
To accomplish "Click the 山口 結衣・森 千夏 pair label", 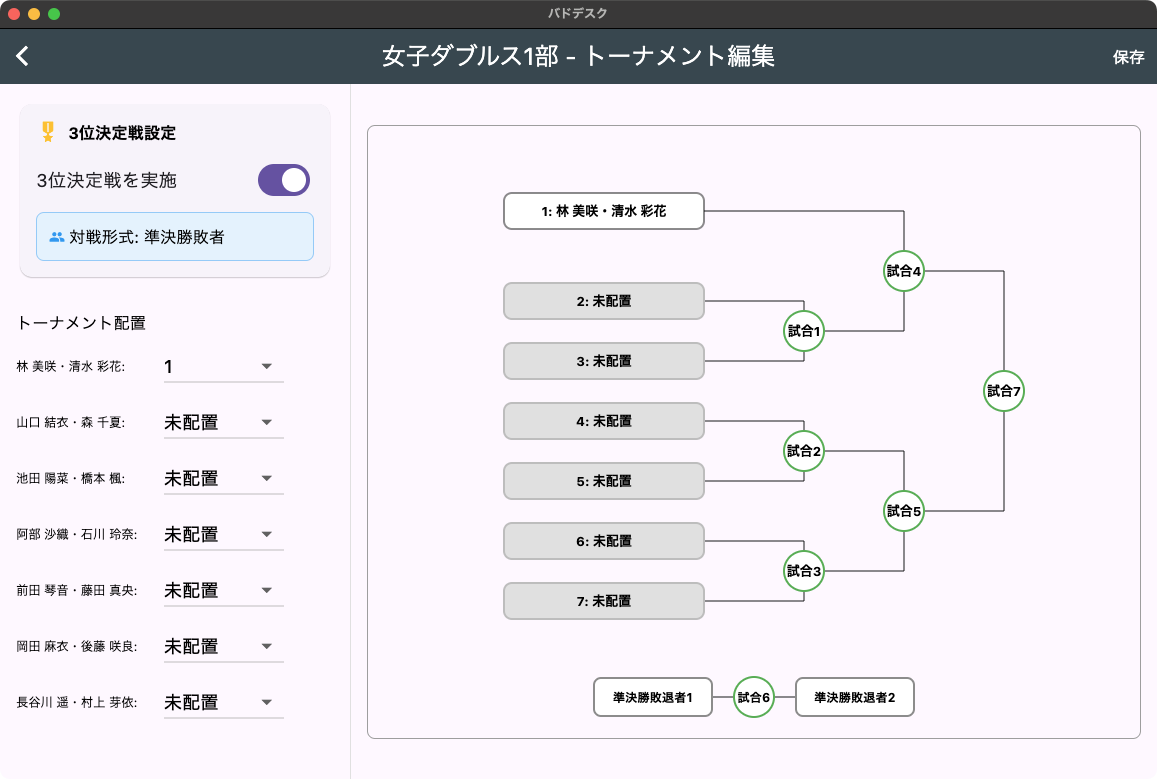I will click(x=71, y=423).
